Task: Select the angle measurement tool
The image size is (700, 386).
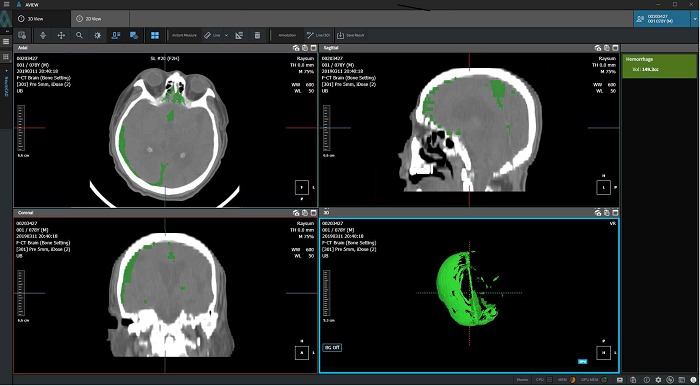Action: coord(239,35)
